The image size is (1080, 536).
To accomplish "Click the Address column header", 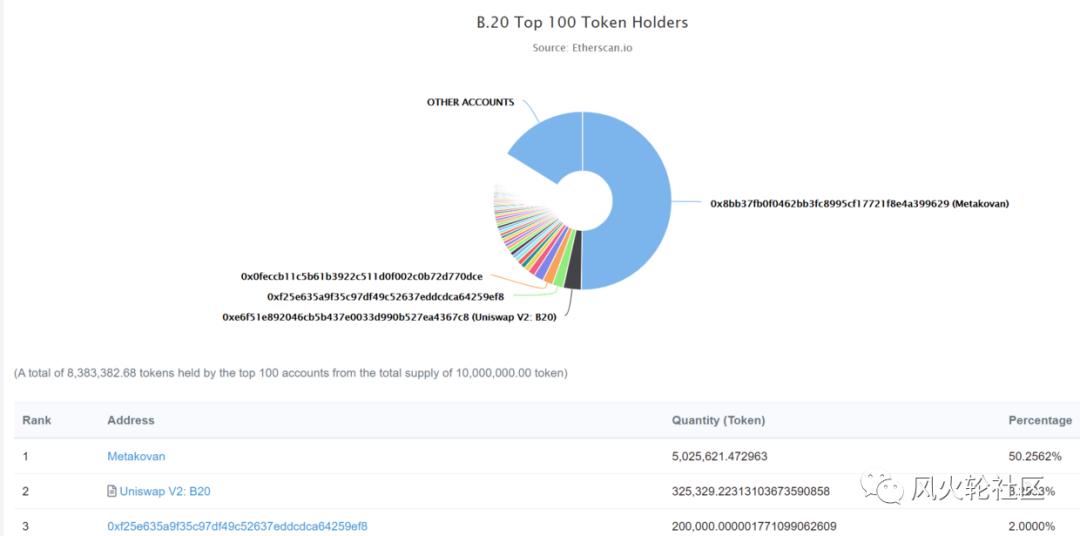I will coord(131,420).
